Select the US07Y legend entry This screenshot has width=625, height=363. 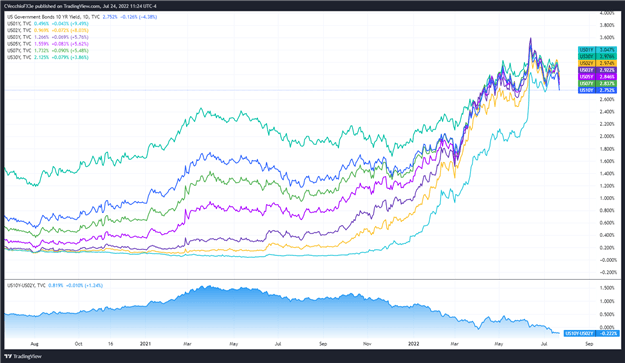[48, 51]
